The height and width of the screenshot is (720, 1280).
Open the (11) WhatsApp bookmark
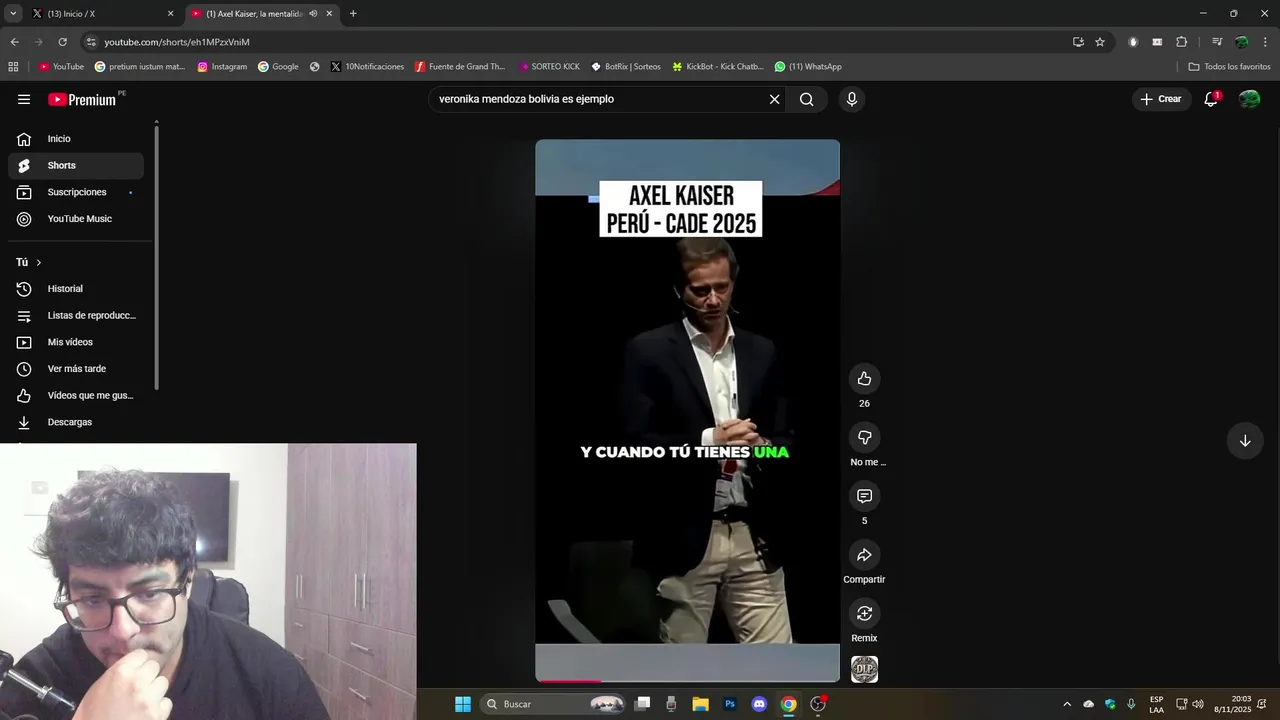[x=808, y=67]
